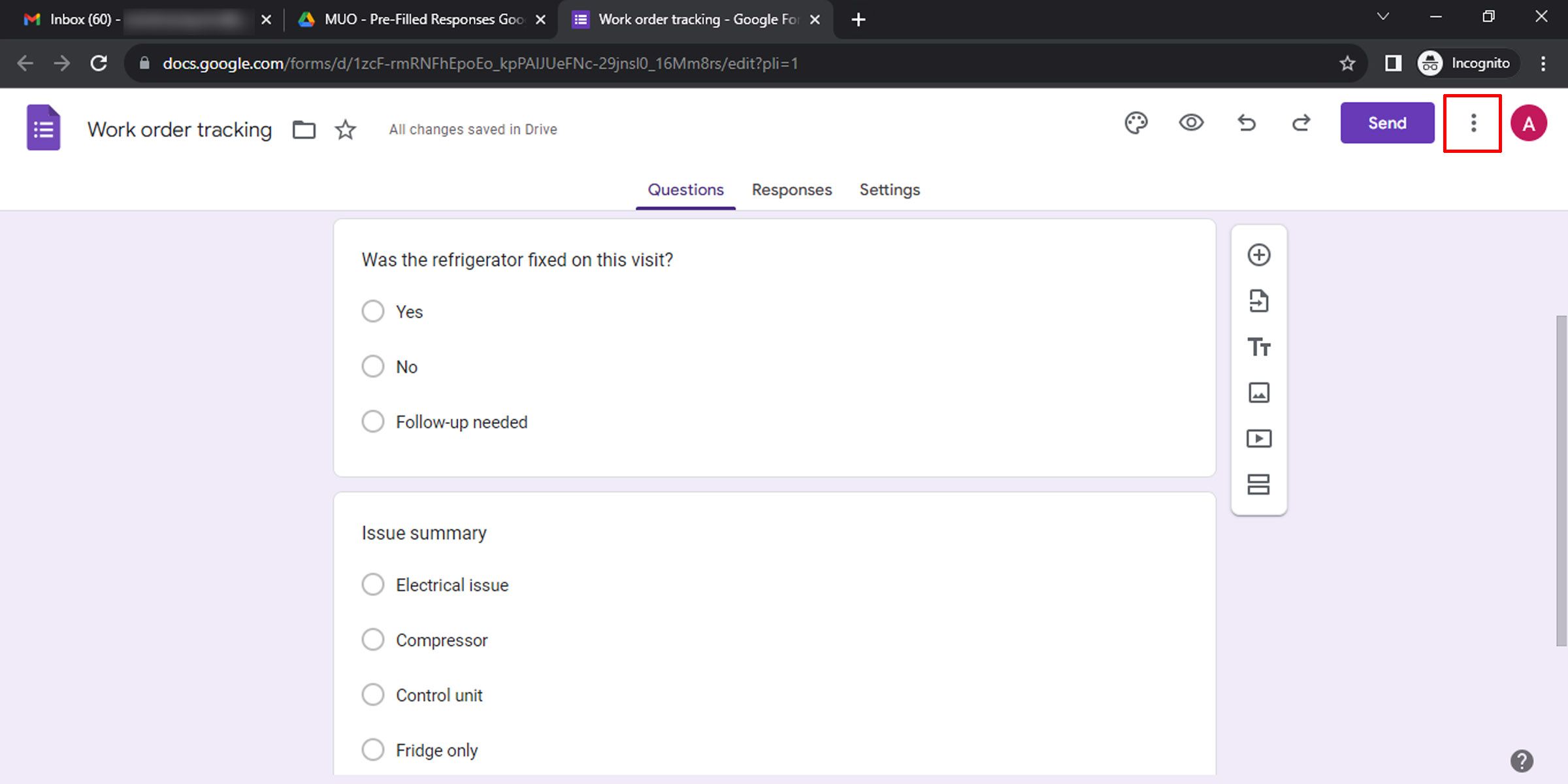1568x784 pixels.
Task: Click the redo arrow in the header
Action: point(1301,123)
